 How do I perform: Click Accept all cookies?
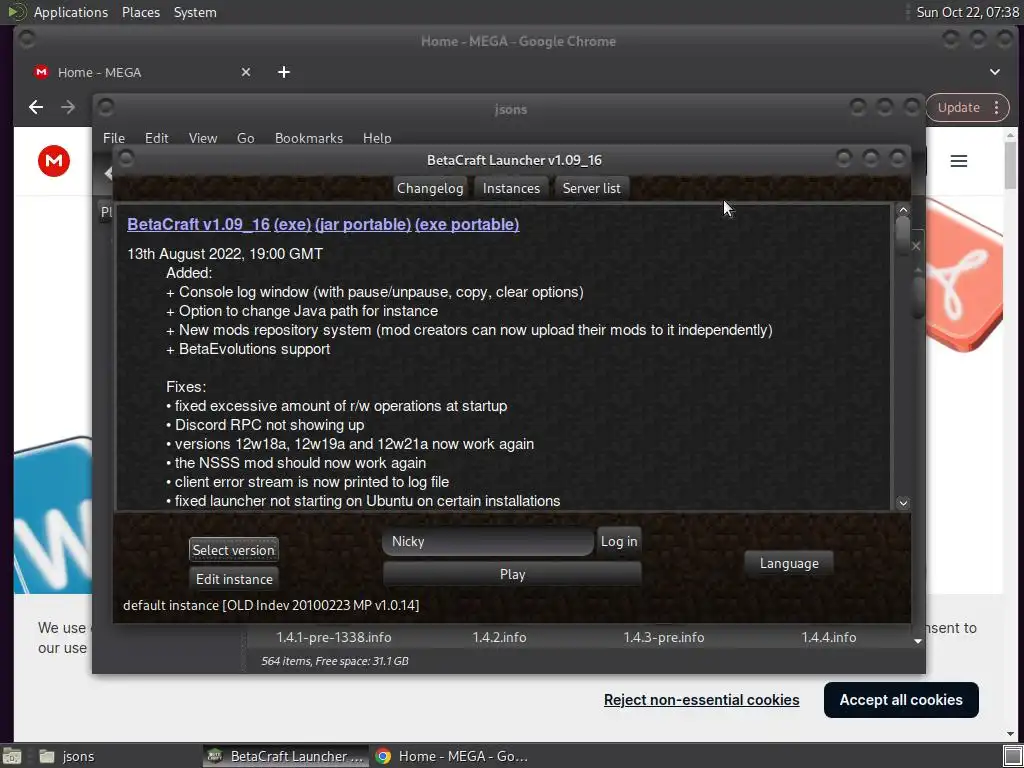901,699
